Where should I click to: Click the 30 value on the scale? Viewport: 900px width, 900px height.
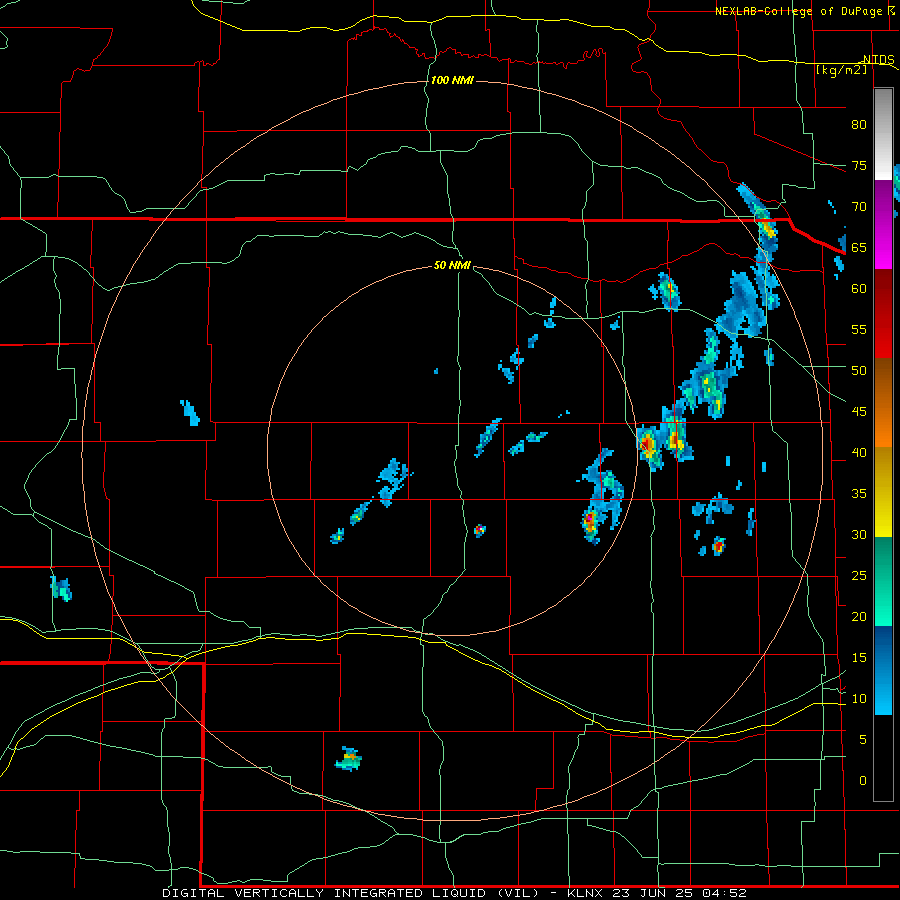[x=859, y=534]
